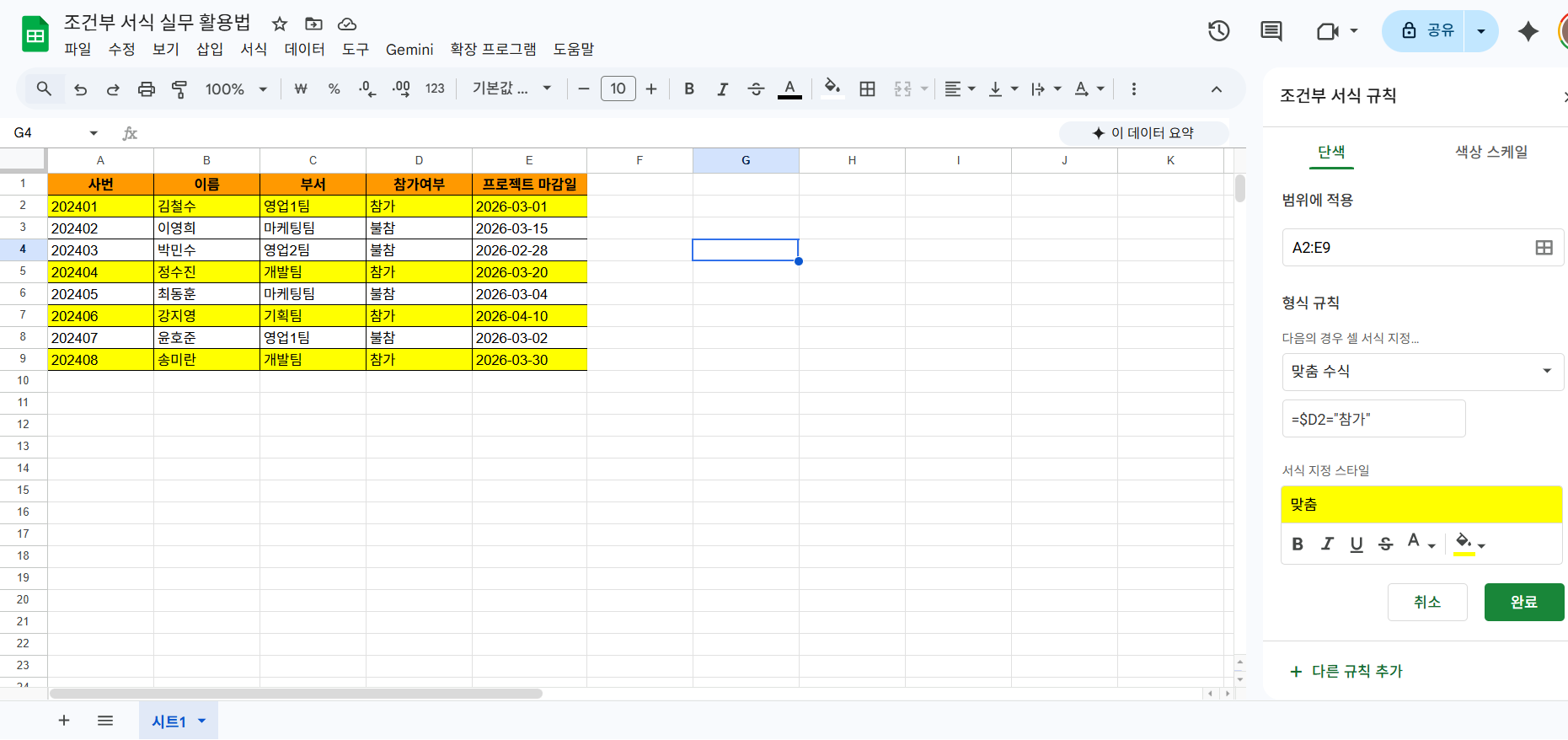This screenshot has height=740, width=1568.
Task: Click the paint format roller icon
Action: [x=179, y=89]
